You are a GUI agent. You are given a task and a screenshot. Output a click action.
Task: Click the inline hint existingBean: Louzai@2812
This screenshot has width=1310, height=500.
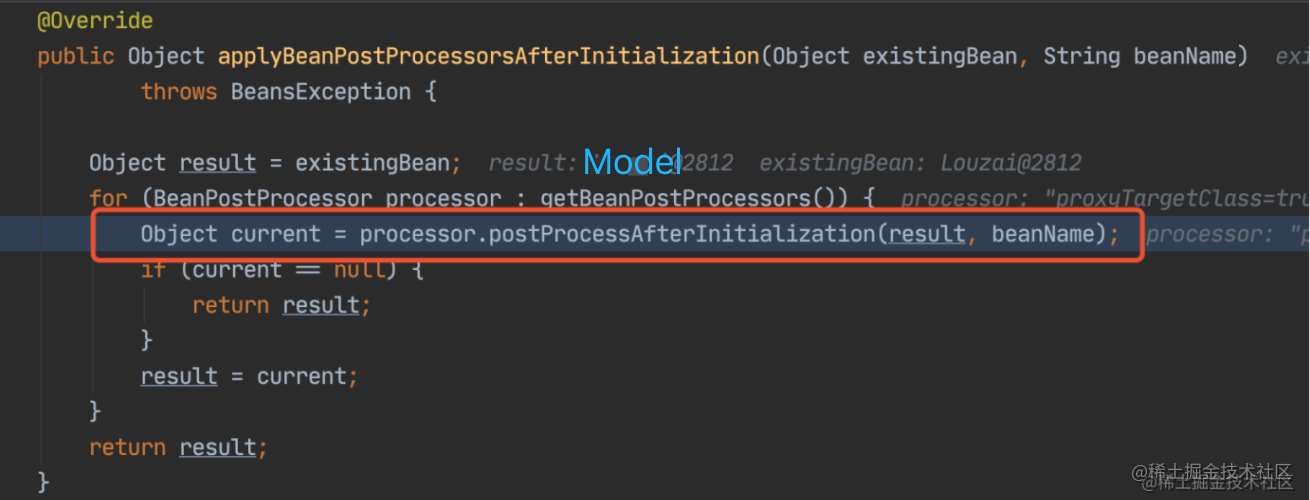pyautogui.click(x=920, y=163)
